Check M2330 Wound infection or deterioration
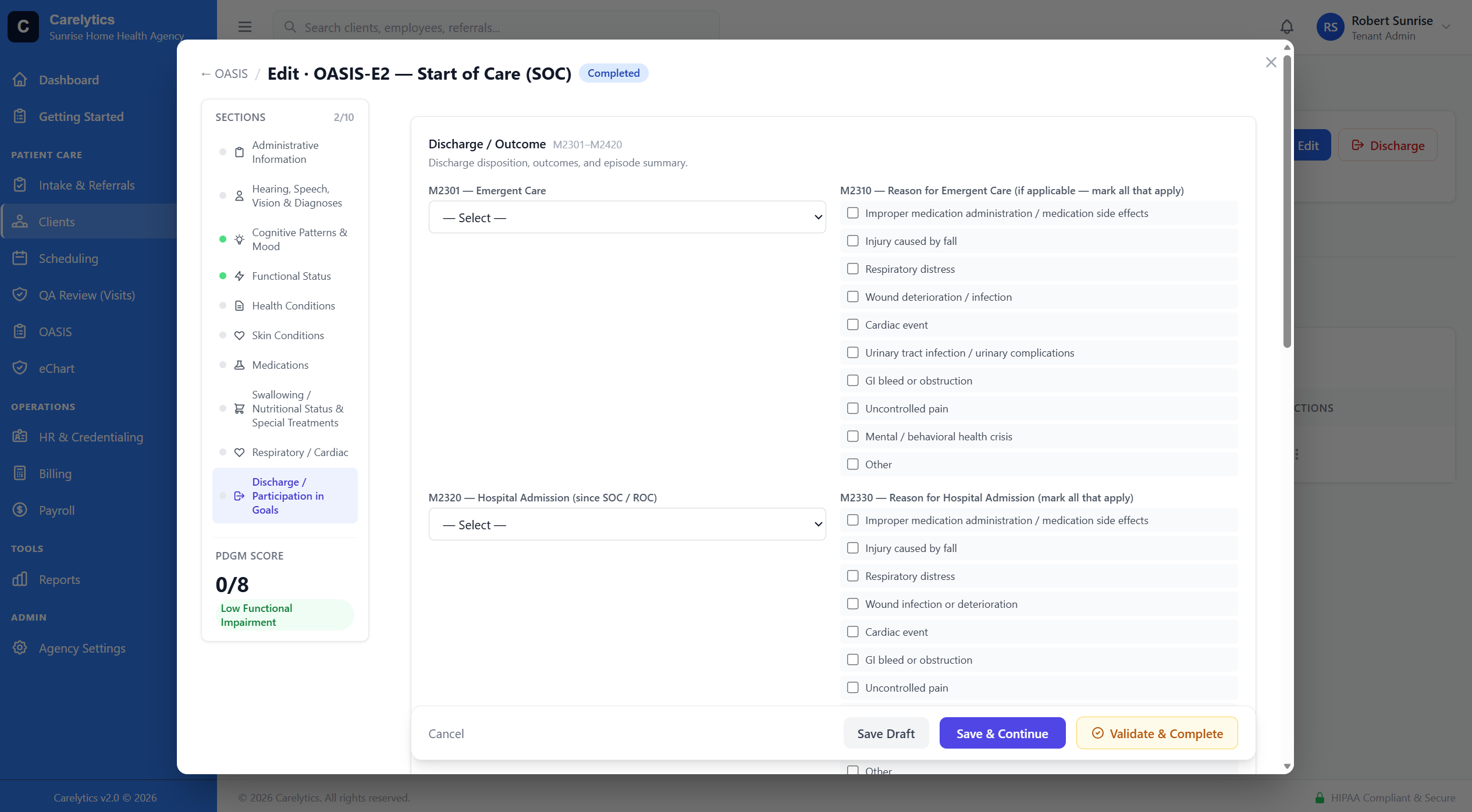Viewport: 1472px width, 812px height. 852,604
